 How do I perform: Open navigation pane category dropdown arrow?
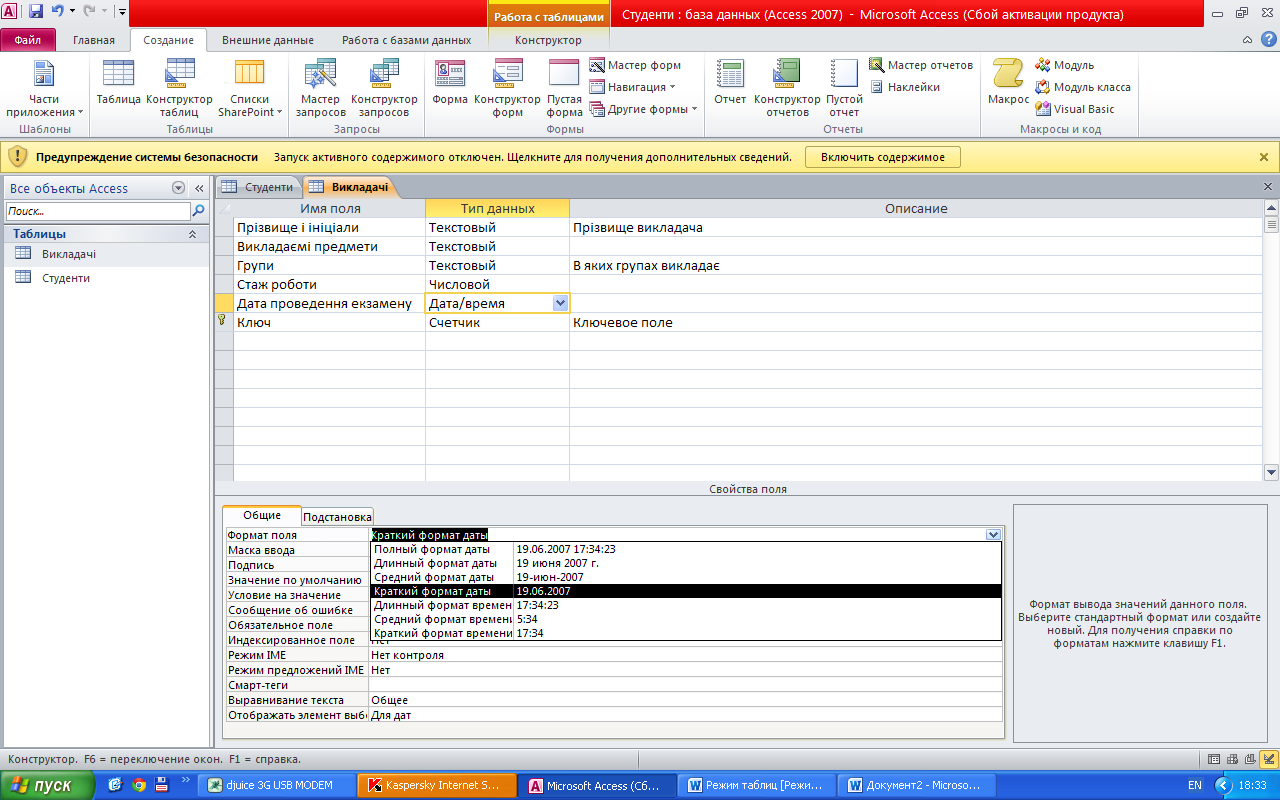click(178, 188)
